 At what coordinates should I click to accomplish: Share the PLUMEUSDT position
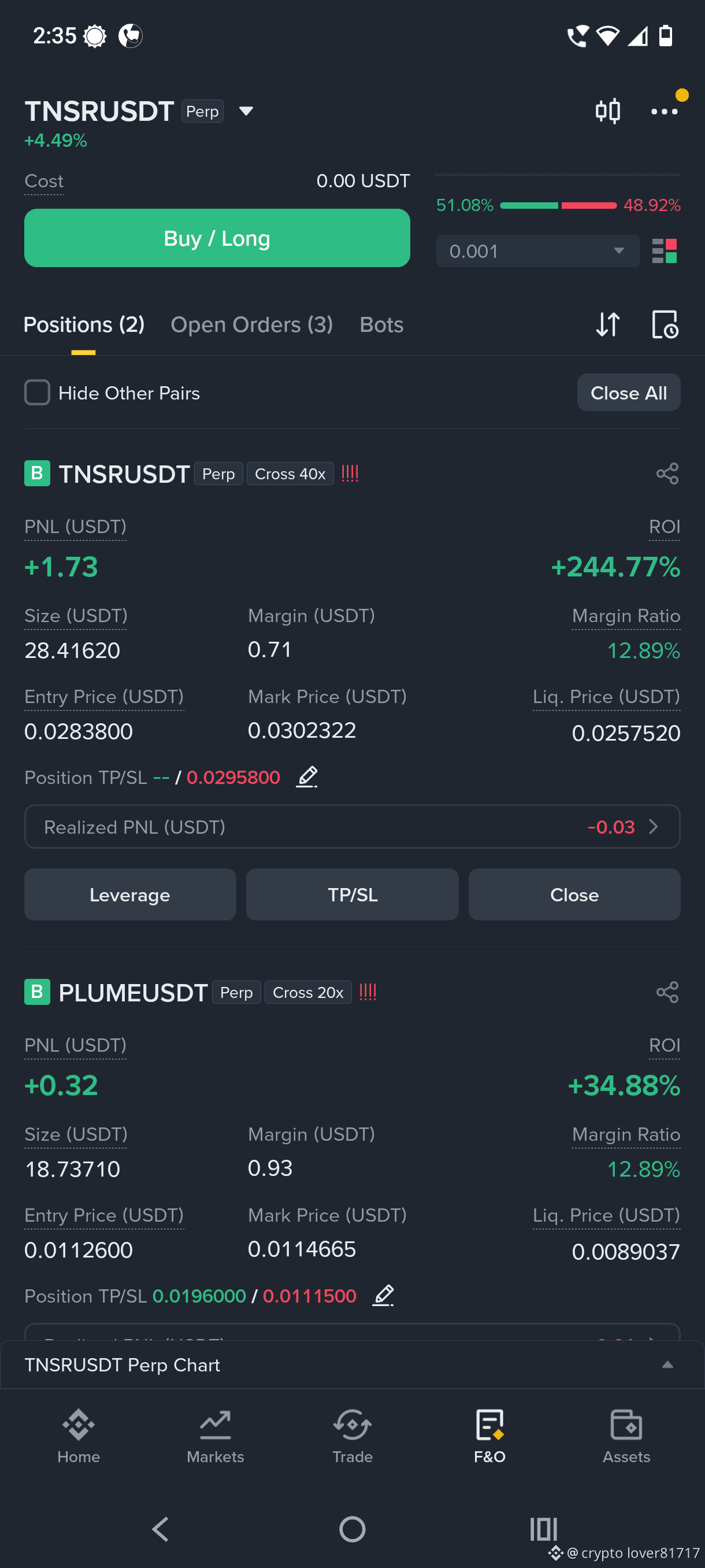[667, 992]
